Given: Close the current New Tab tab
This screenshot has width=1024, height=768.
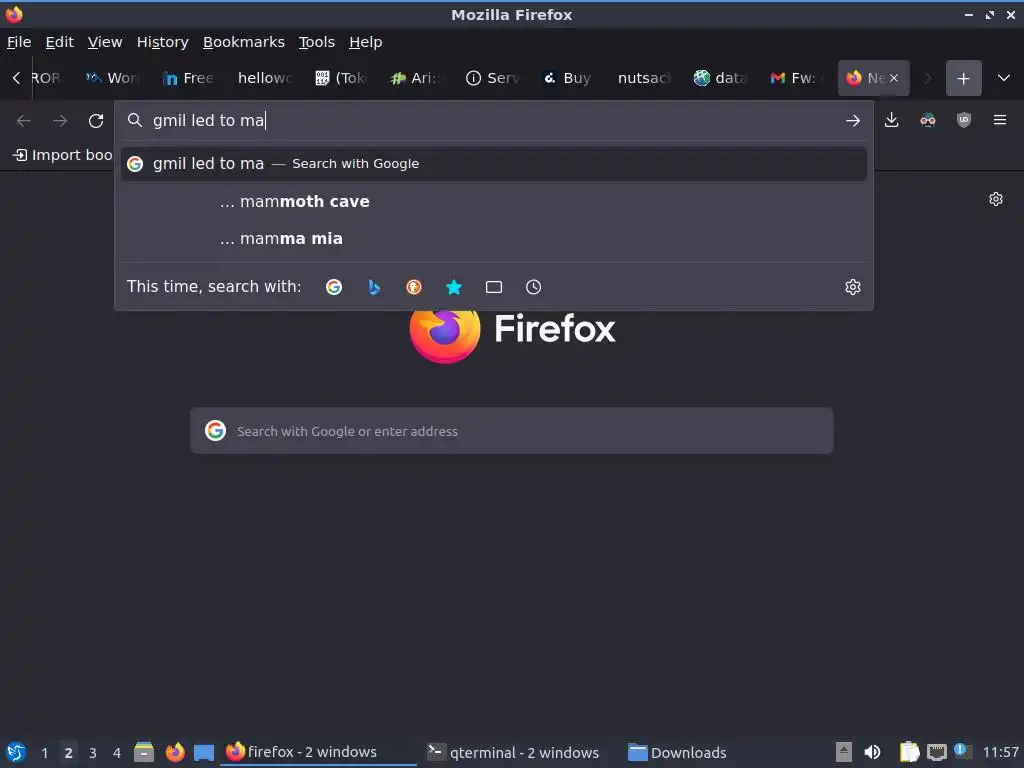Looking at the screenshot, I should [894, 78].
